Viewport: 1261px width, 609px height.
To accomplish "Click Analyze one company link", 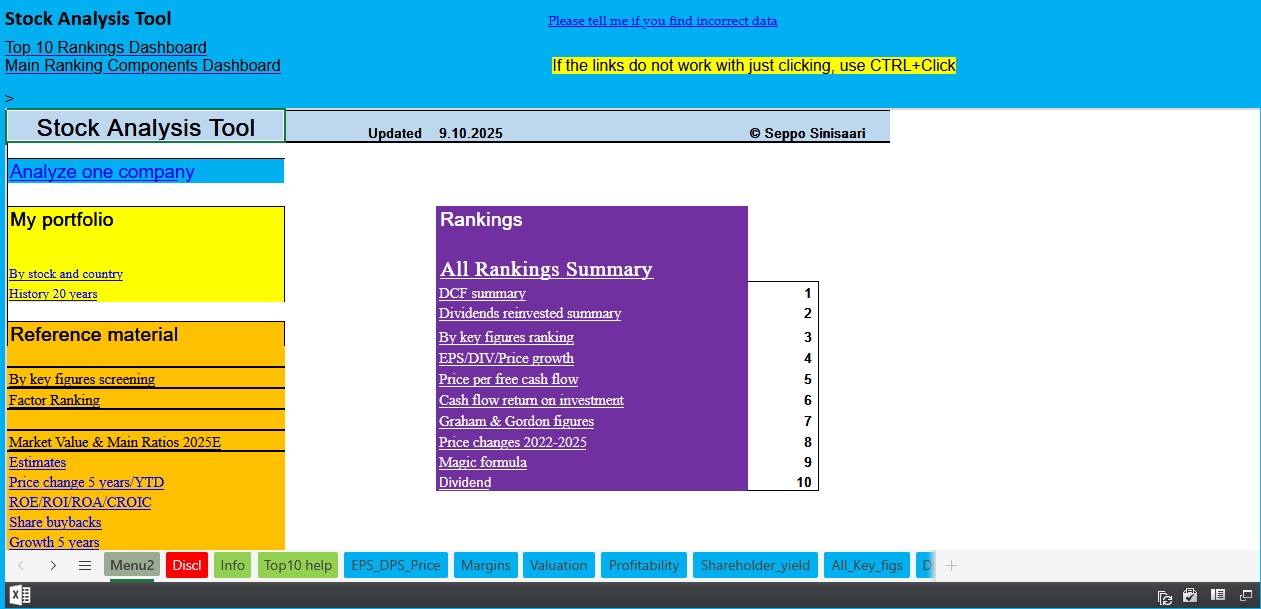I will [102, 171].
